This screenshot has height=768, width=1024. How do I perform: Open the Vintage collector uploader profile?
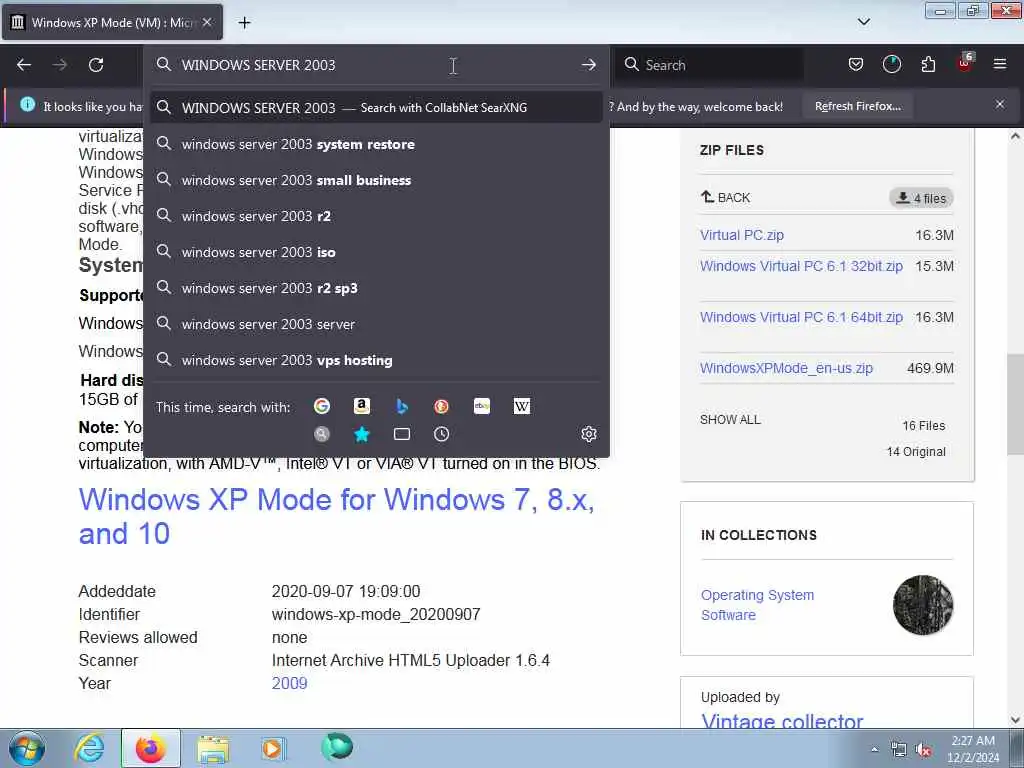782,721
